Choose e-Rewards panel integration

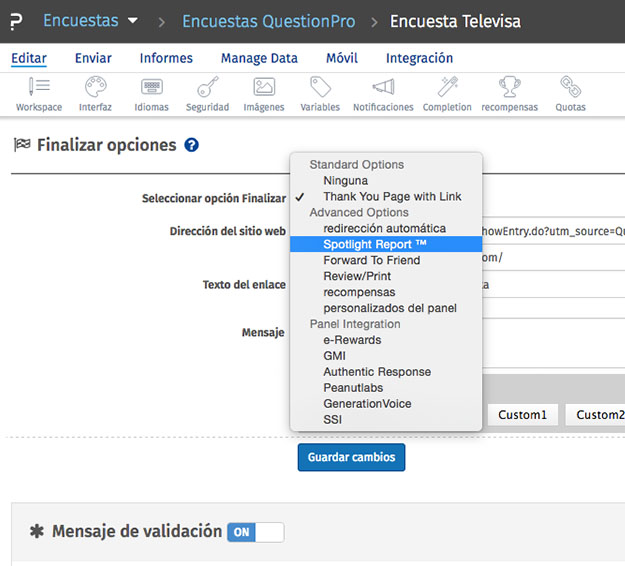point(386,340)
